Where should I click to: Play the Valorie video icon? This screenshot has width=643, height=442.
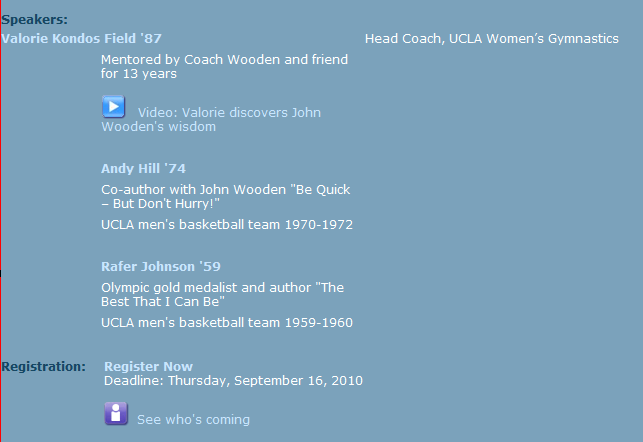(x=113, y=107)
